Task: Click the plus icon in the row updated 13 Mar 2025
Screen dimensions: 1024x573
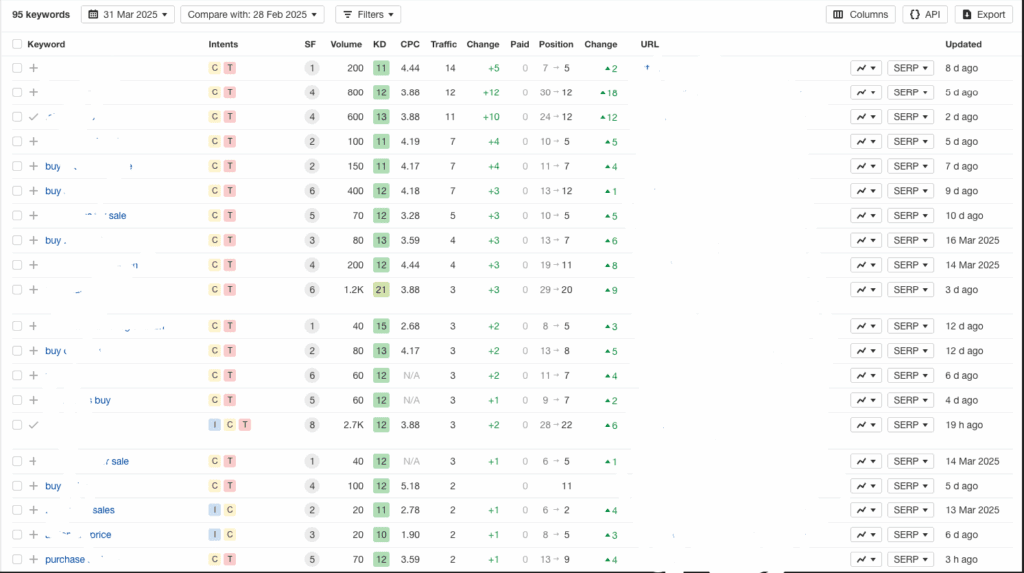Action: click(33, 510)
